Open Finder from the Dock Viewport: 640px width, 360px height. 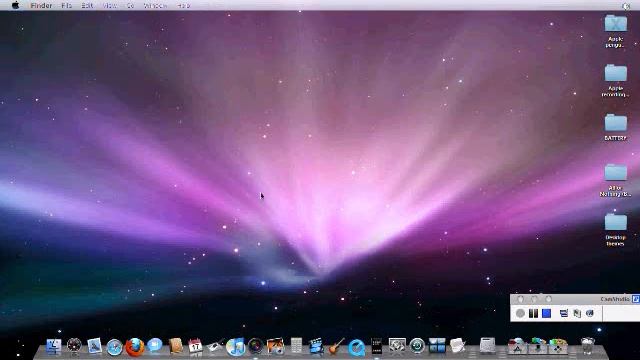click(x=54, y=346)
